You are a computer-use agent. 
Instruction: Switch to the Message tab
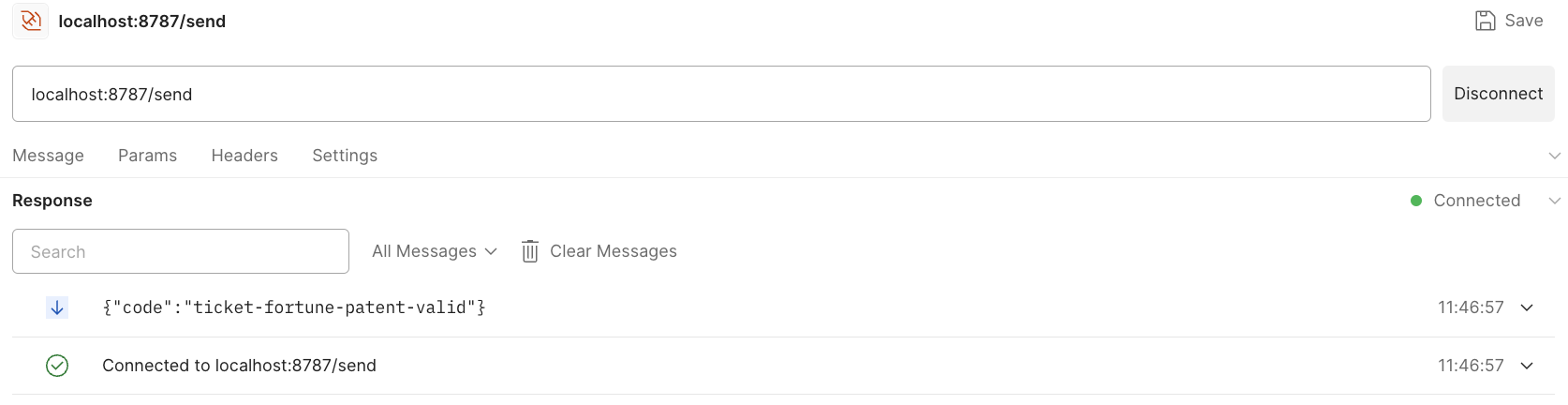pos(48,156)
